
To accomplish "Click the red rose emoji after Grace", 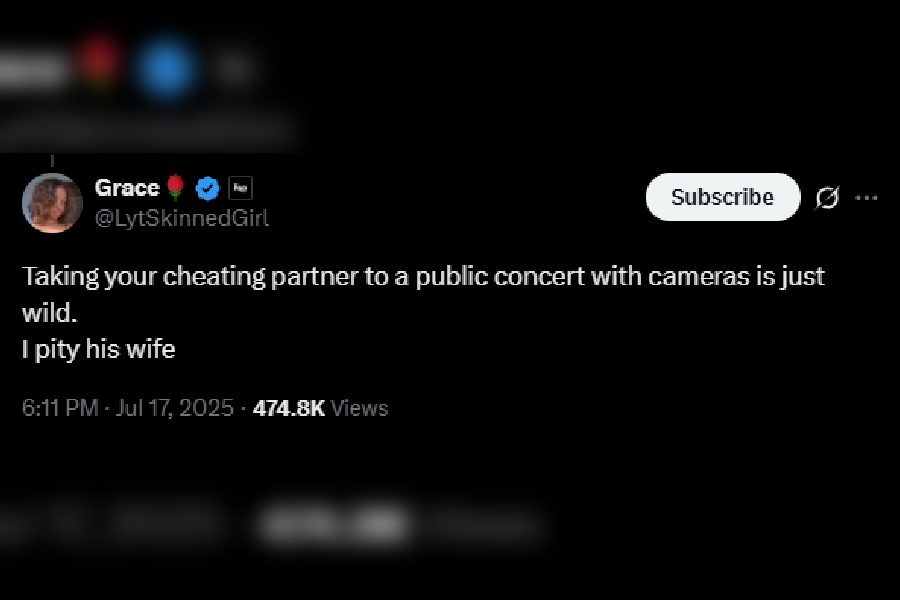I will (176, 187).
